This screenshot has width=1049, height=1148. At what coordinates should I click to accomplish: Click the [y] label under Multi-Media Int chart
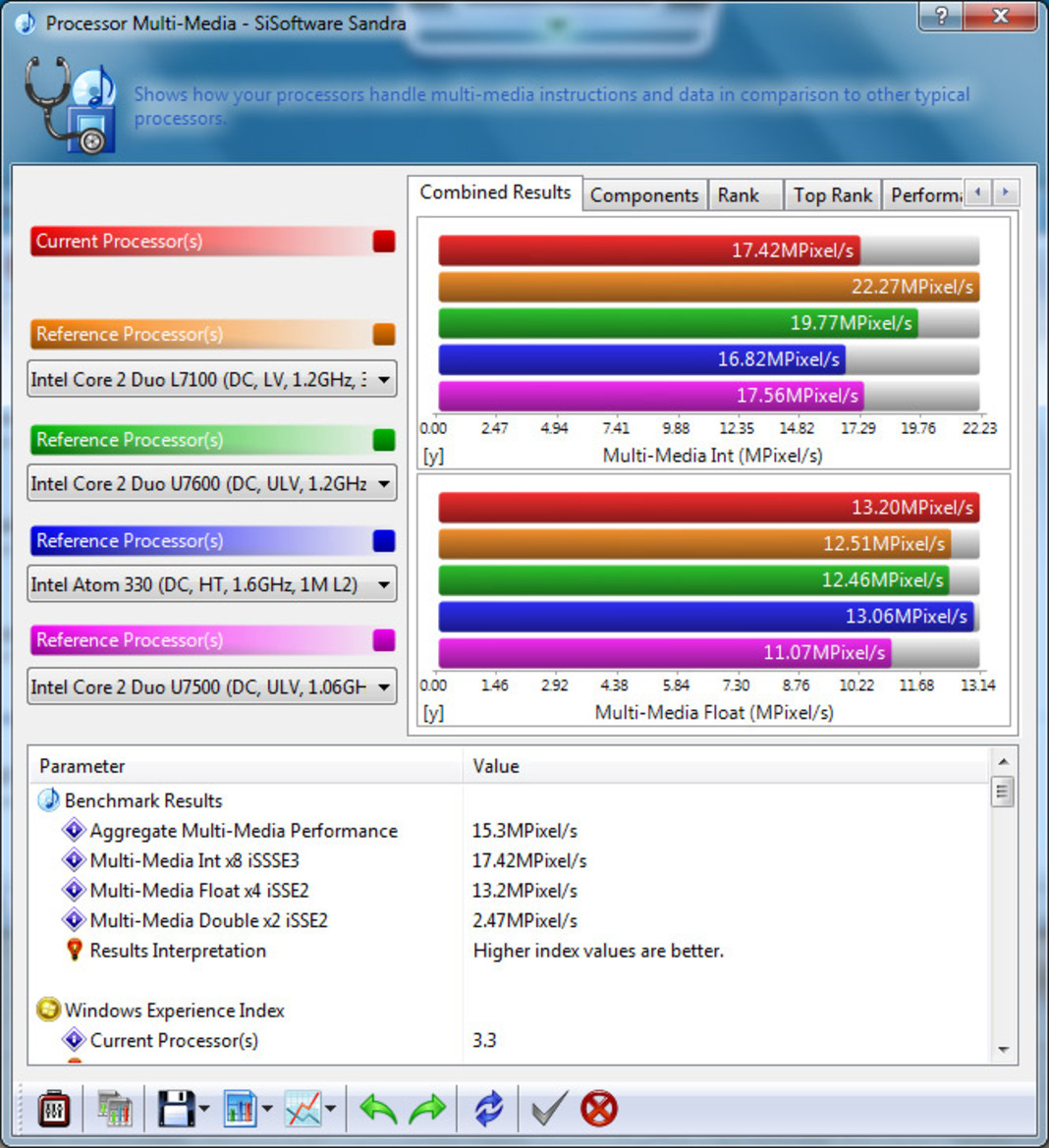pos(433,456)
